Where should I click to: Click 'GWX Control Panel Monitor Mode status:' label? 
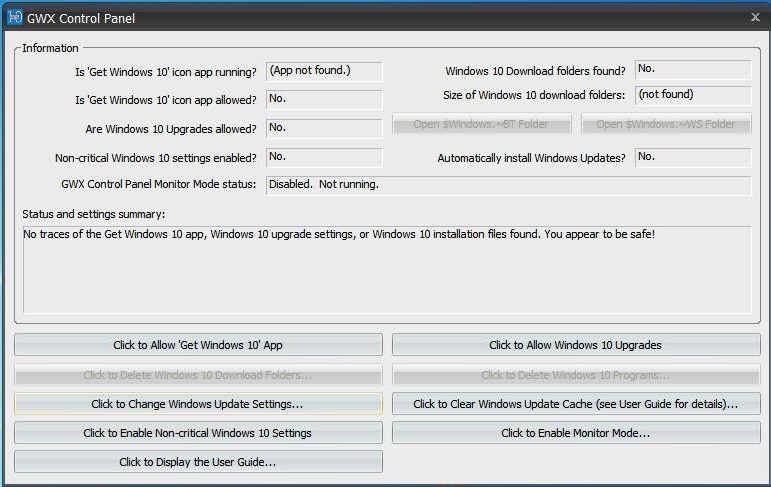tap(158, 184)
